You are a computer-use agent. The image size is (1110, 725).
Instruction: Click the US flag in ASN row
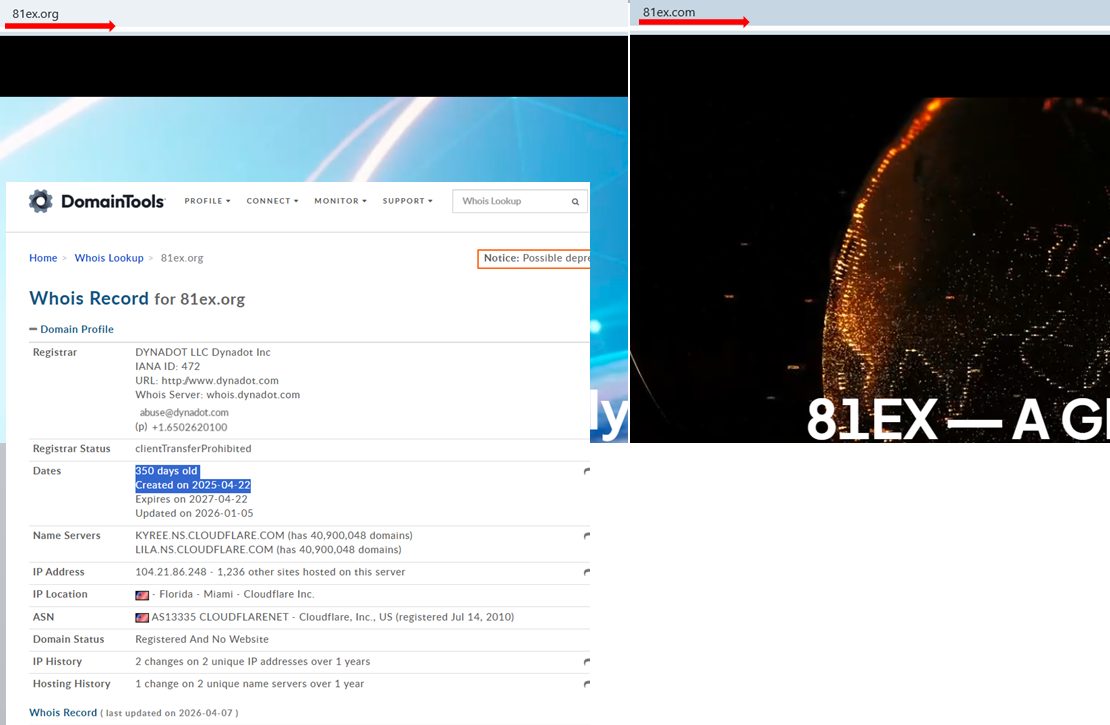point(142,618)
